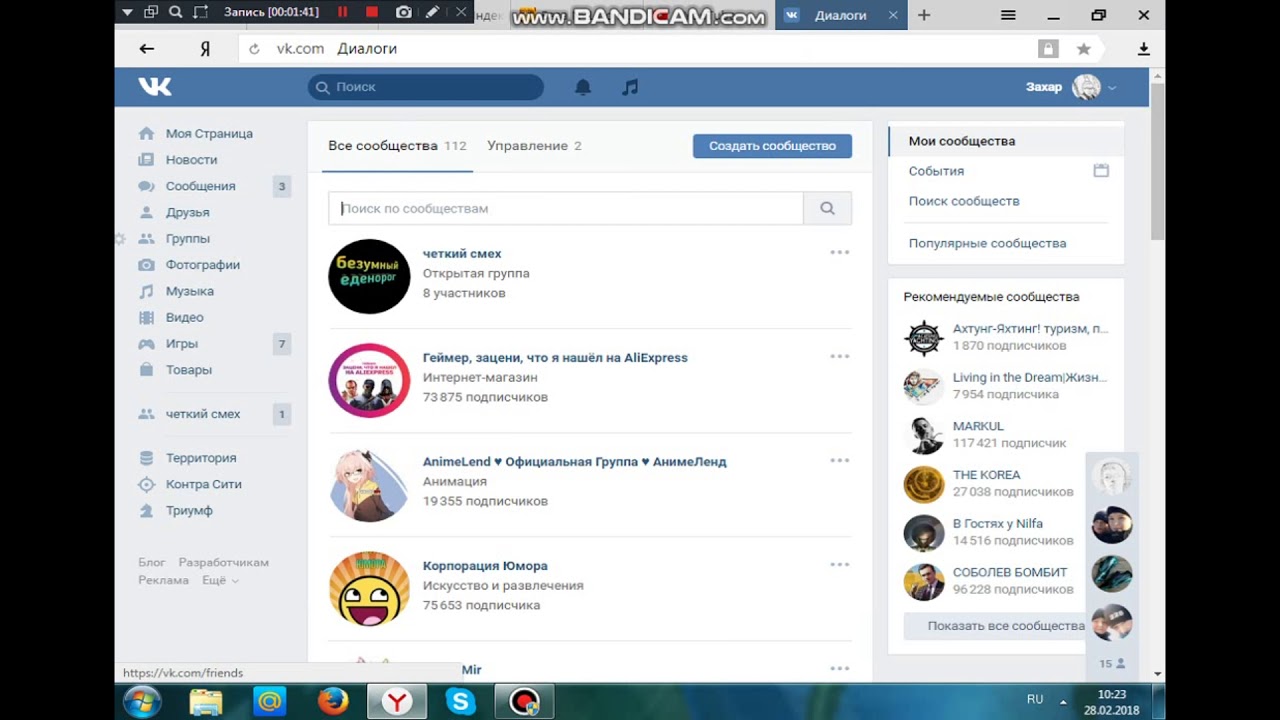This screenshot has width=1280, height=720.
Task: Click the VK logo in header
Action: click(x=155, y=87)
